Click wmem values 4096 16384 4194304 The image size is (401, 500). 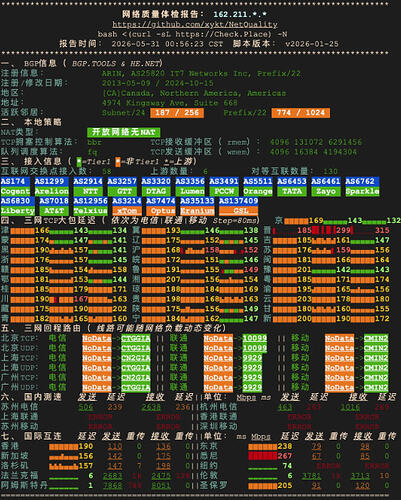[313, 152]
